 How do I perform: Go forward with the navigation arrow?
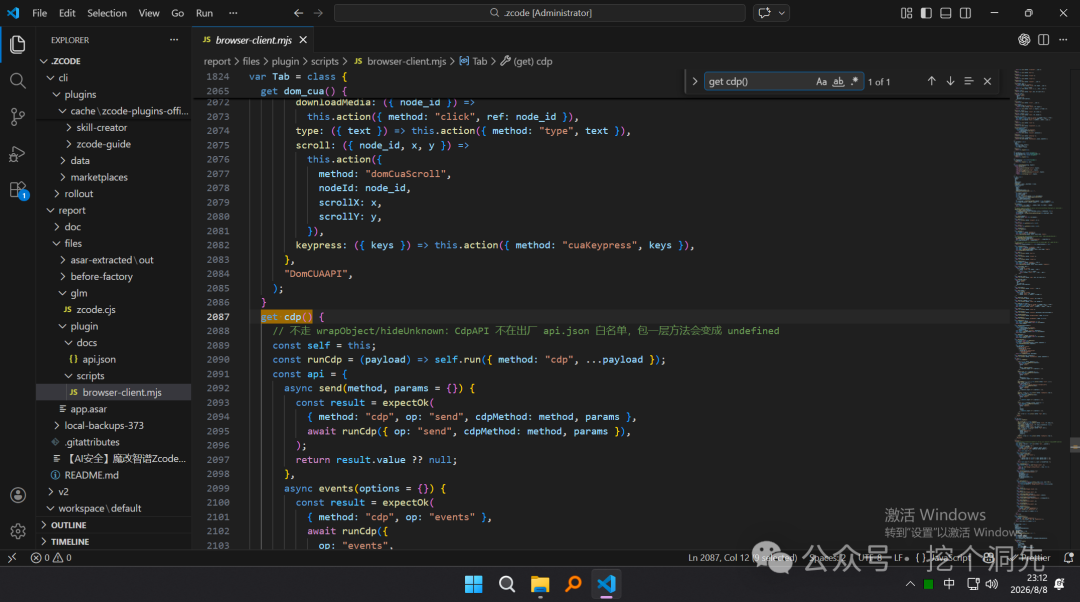318,13
